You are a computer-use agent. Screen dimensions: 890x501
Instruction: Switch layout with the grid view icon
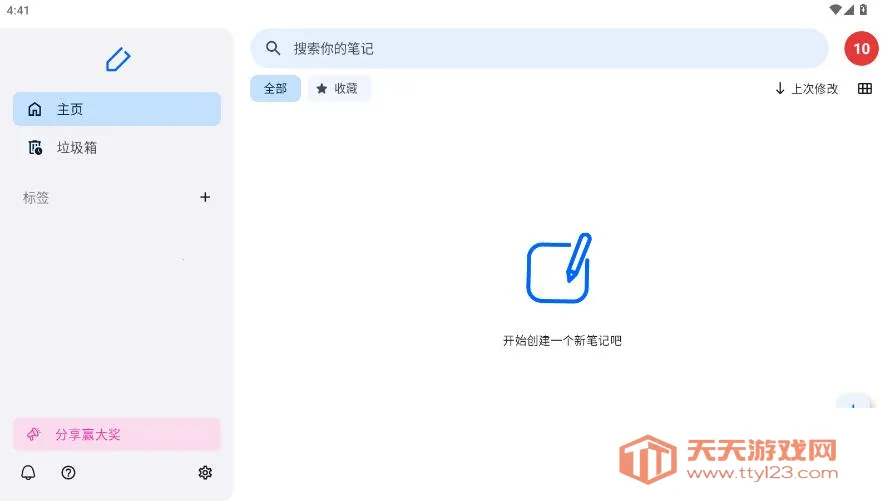864,89
